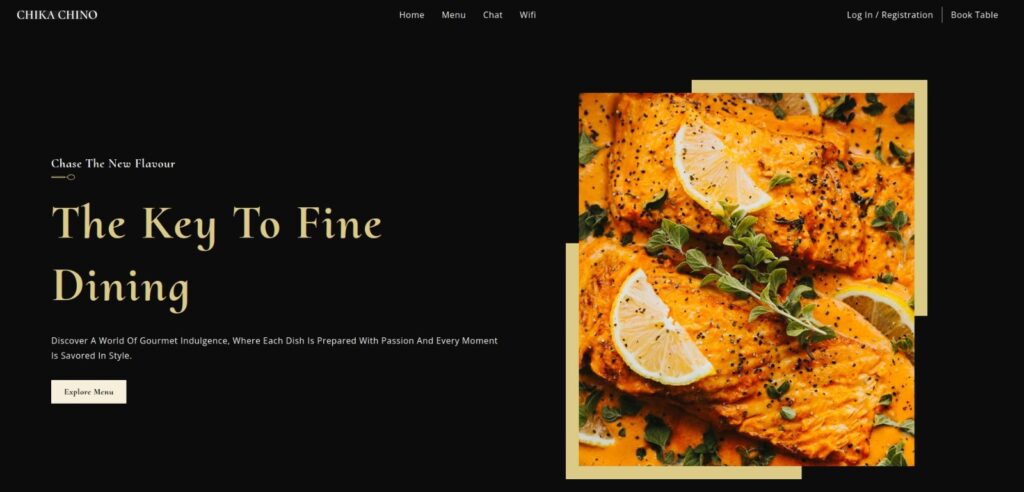Click the CHIKA CHINO logo
Viewport: 1024px width, 492px height.
[57, 15]
